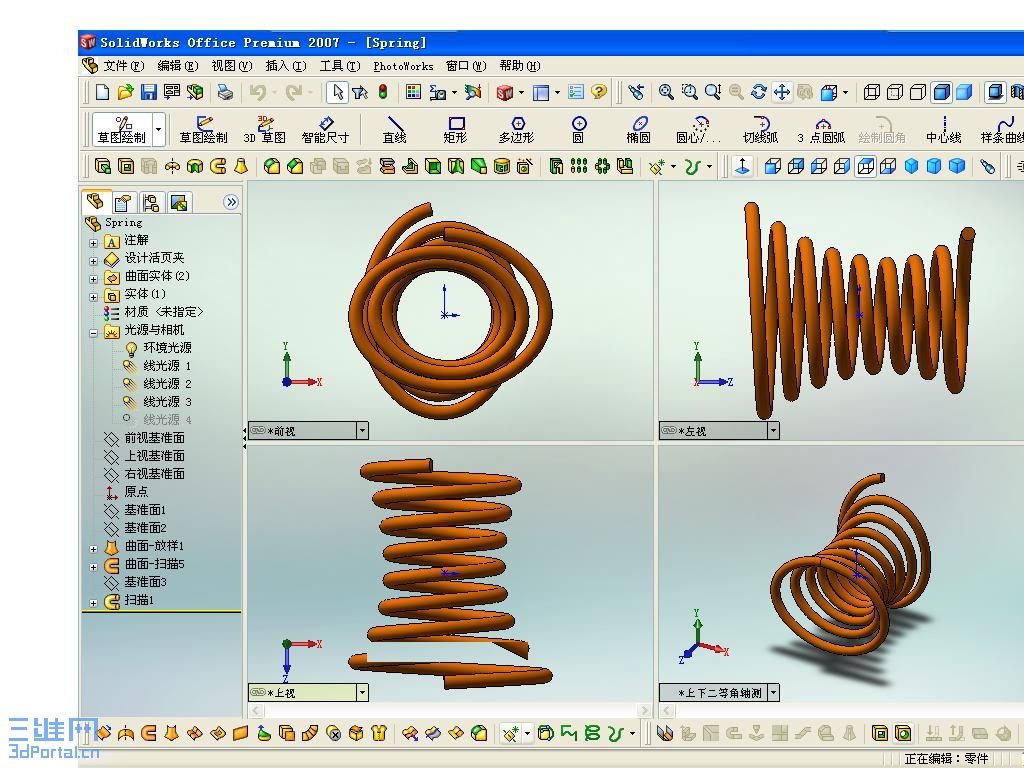The image size is (1024, 768).
Task: Open the 文件(F) menu
Action: click(x=123, y=66)
